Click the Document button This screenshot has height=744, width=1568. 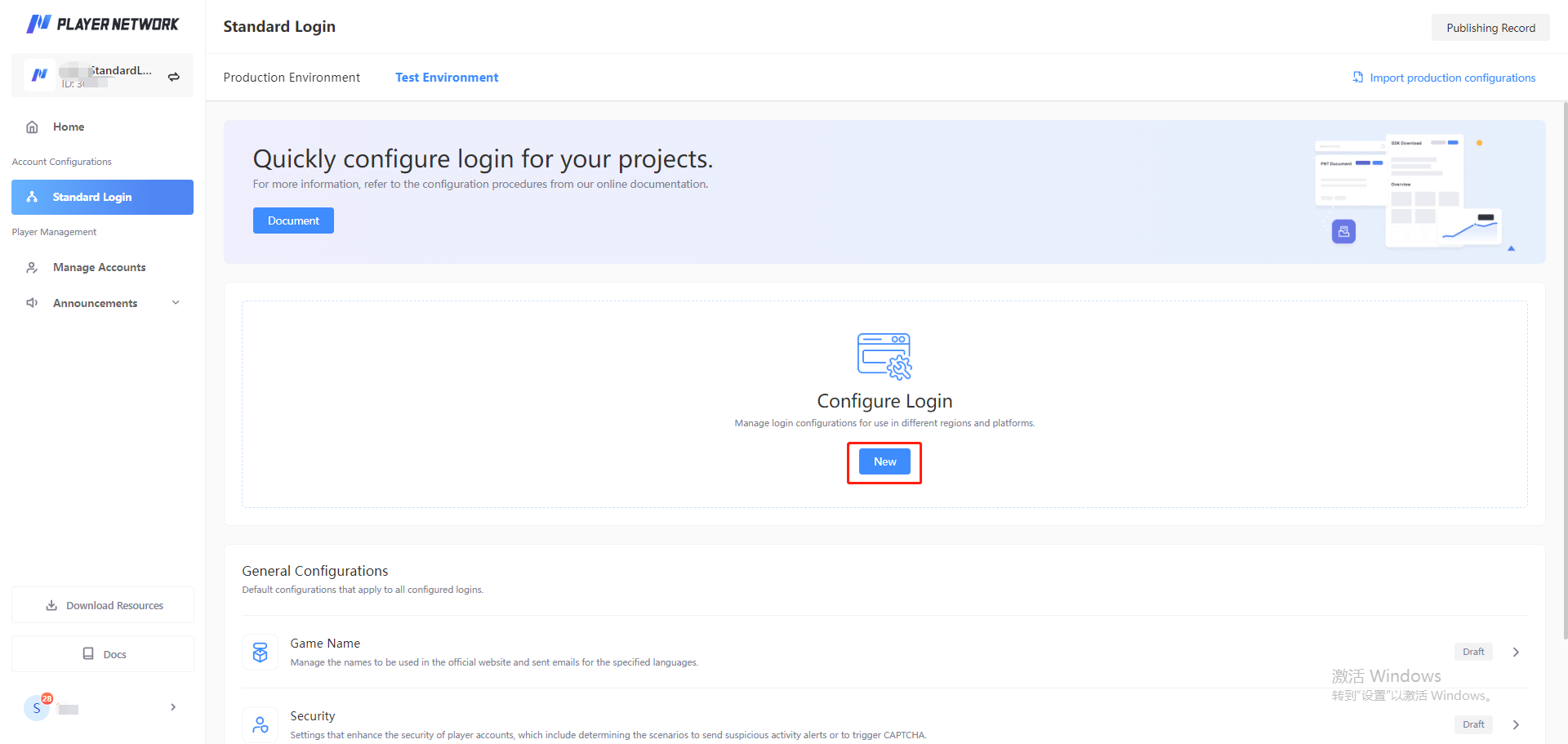pyautogui.click(x=293, y=221)
